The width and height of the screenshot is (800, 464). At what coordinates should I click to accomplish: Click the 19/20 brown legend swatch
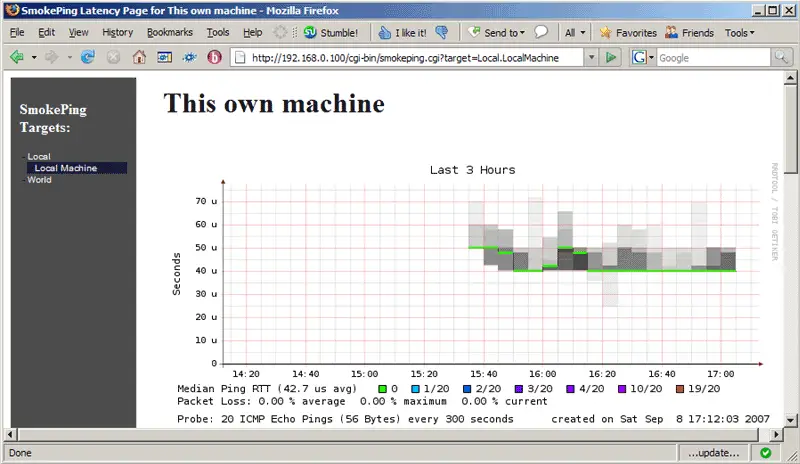680,389
